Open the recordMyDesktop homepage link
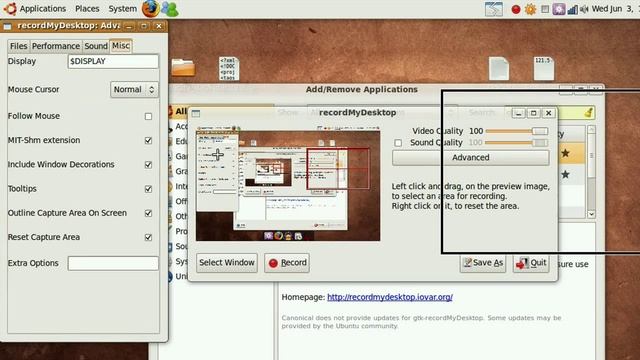Viewport: 640px width, 360px height. [x=390, y=297]
